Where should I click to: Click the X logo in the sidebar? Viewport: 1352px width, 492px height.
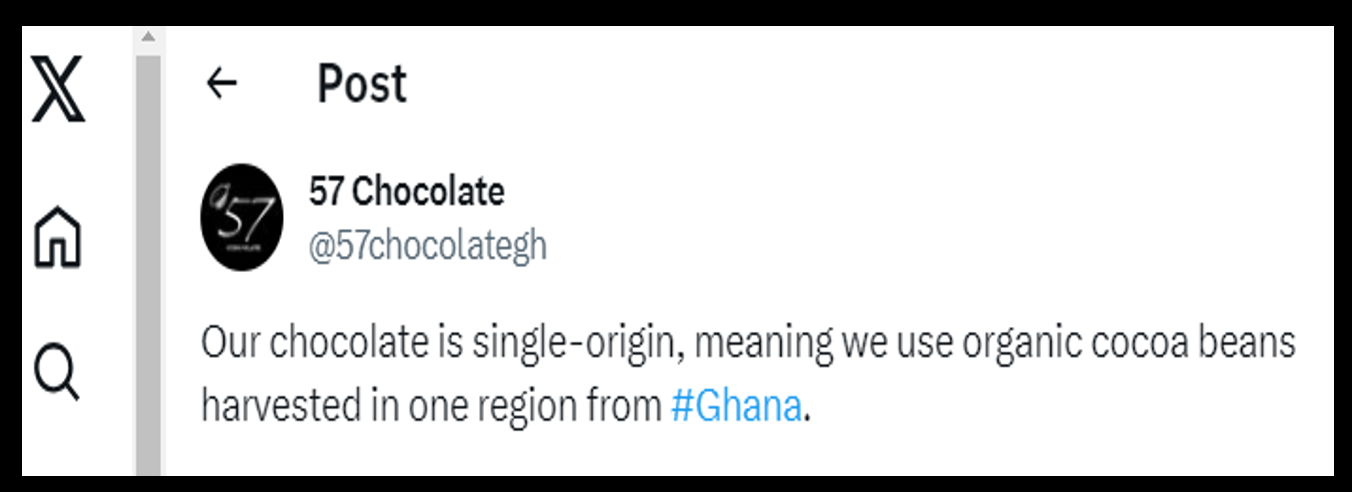58,89
